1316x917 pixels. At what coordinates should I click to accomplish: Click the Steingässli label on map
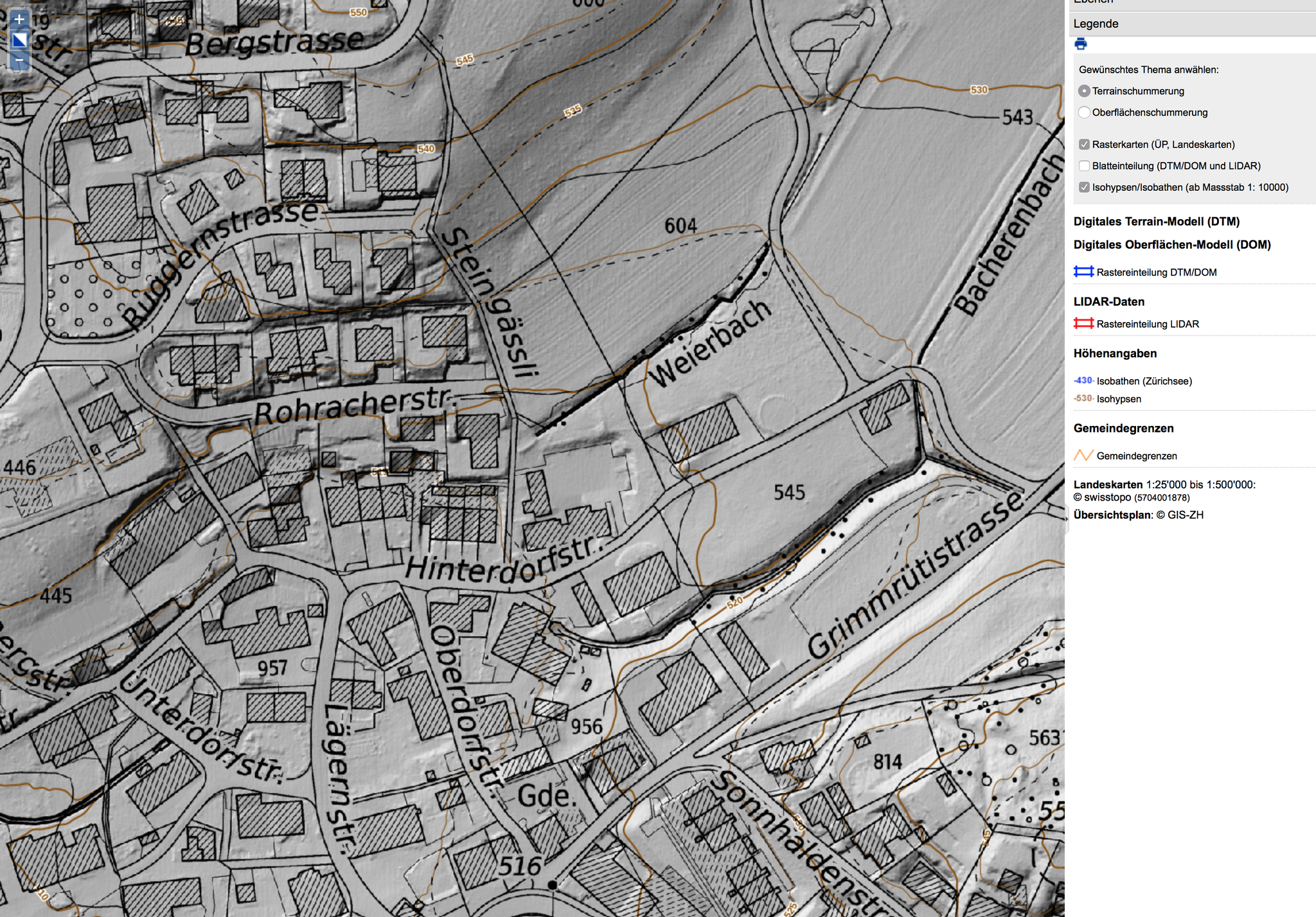click(491, 301)
